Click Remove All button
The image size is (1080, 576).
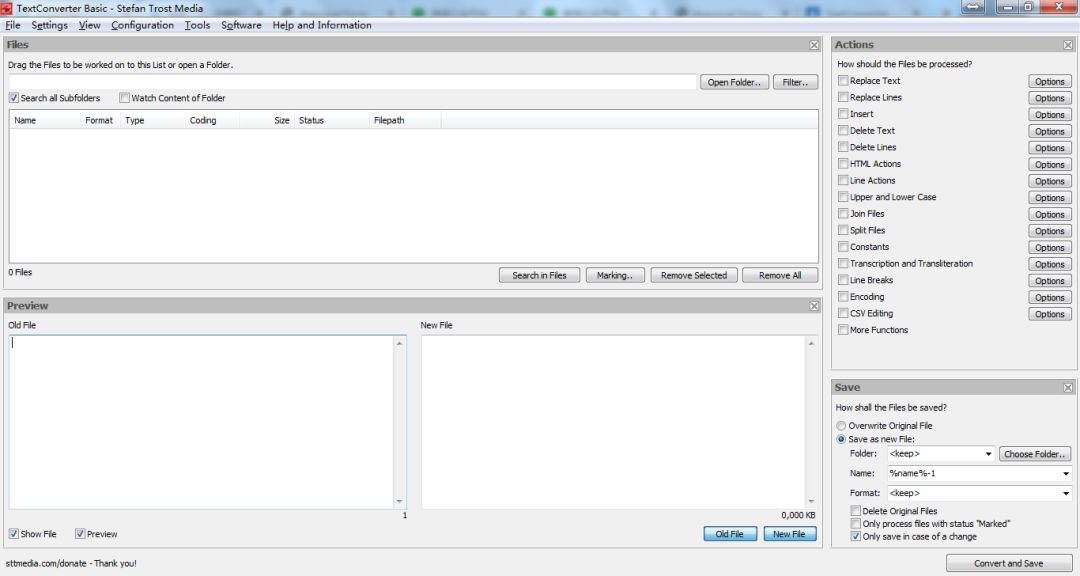tap(780, 276)
